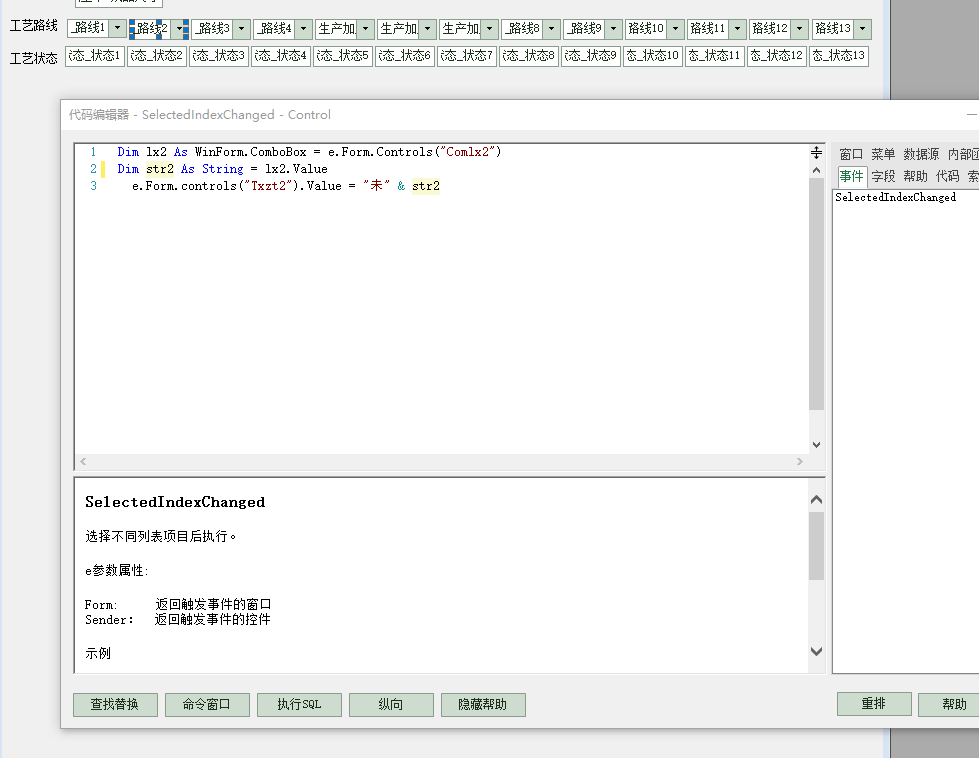
Task: Select the 事件 tab
Action: [851, 176]
